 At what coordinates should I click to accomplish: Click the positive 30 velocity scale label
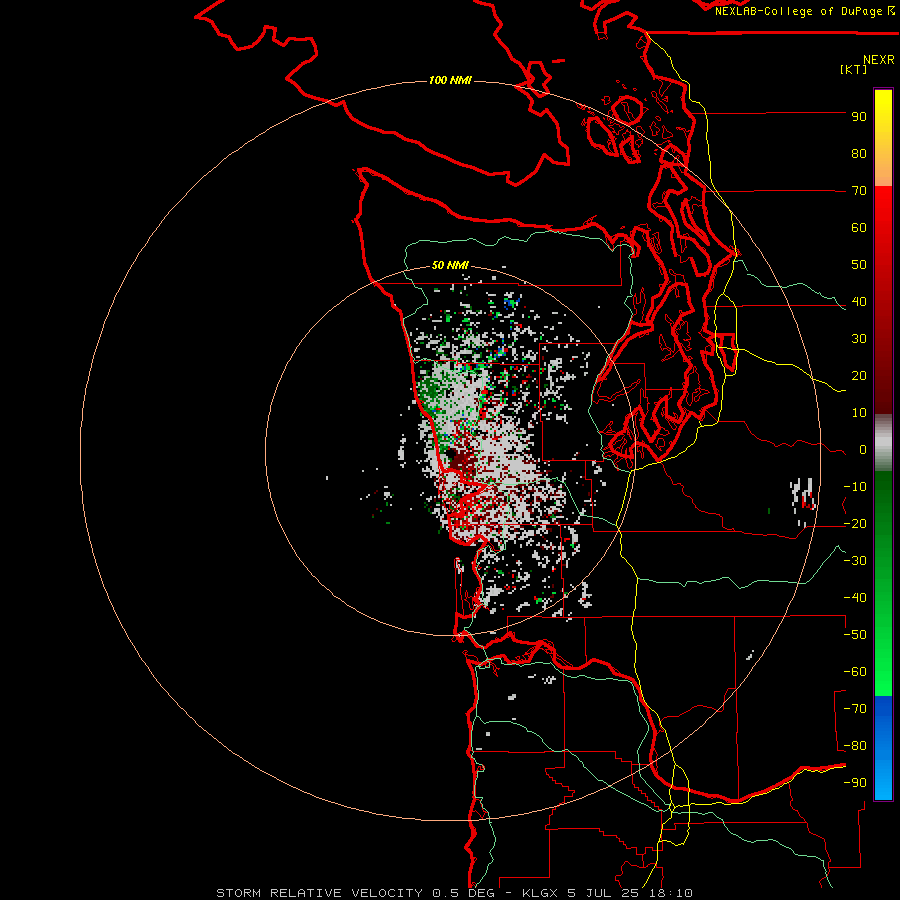pyautogui.click(x=859, y=339)
